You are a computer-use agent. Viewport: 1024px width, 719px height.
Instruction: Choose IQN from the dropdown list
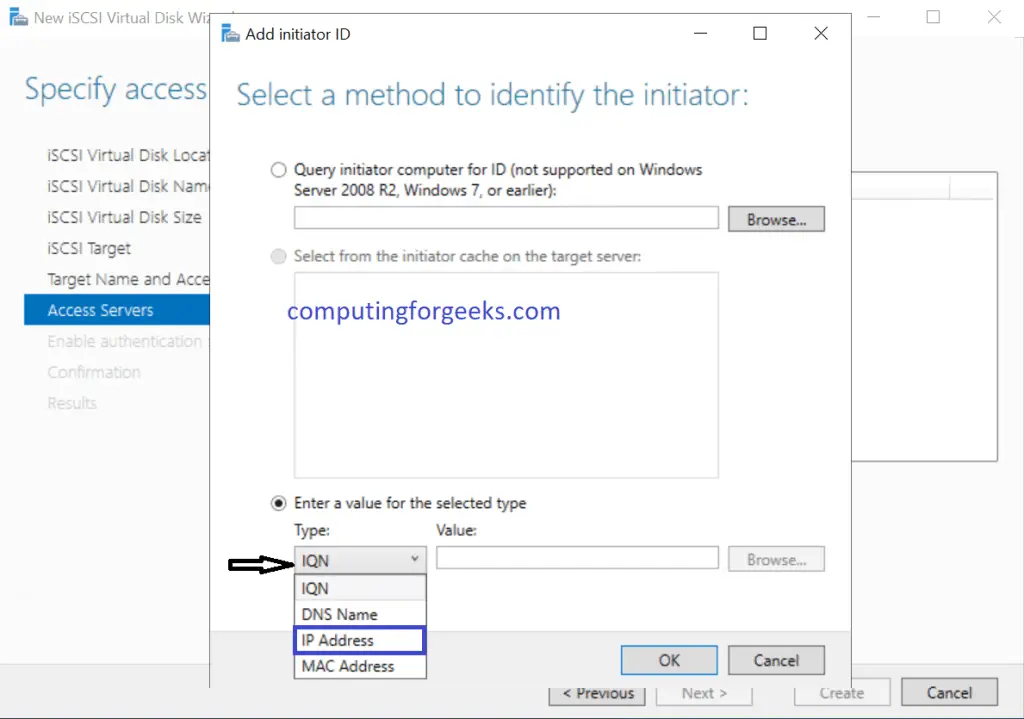(360, 588)
